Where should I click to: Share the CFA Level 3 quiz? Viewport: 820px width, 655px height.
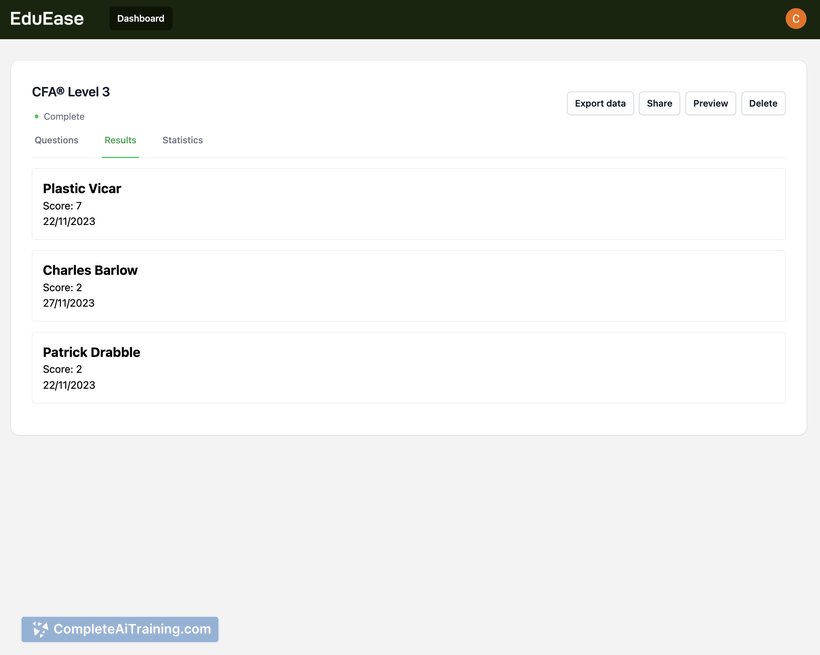659,104
